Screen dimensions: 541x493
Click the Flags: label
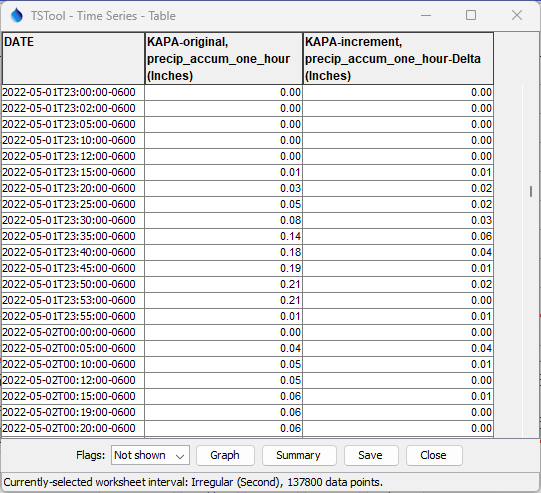click(90, 455)
